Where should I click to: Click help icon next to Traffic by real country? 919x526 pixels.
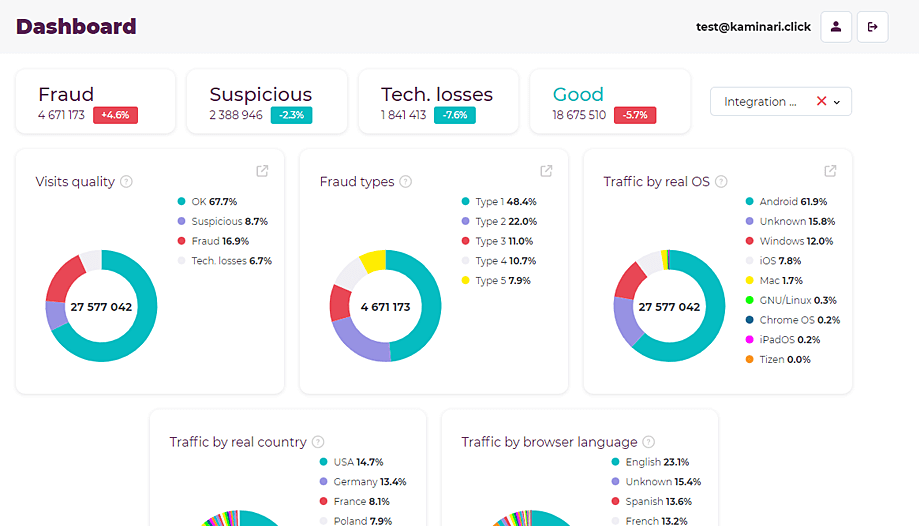pyautogui.click(x=318, y=442)
